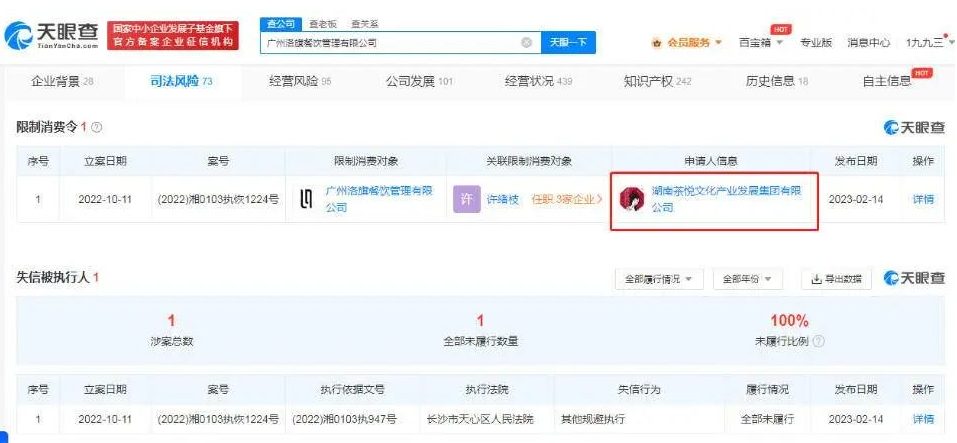Select the 查公司 search tab
957x443 pixels.
(281, 24)
